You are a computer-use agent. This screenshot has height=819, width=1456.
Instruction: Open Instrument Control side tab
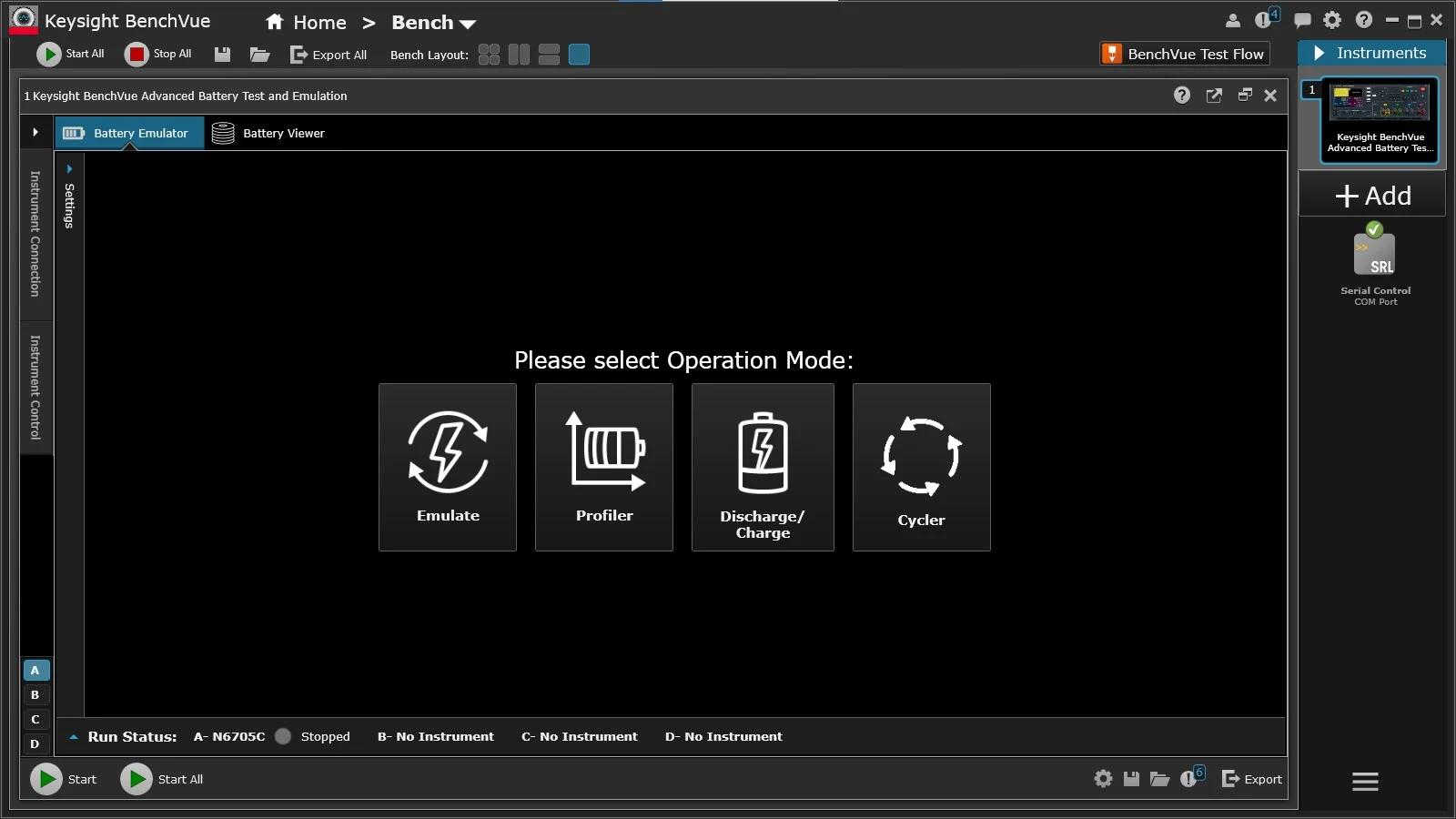[x=35, y=388]
